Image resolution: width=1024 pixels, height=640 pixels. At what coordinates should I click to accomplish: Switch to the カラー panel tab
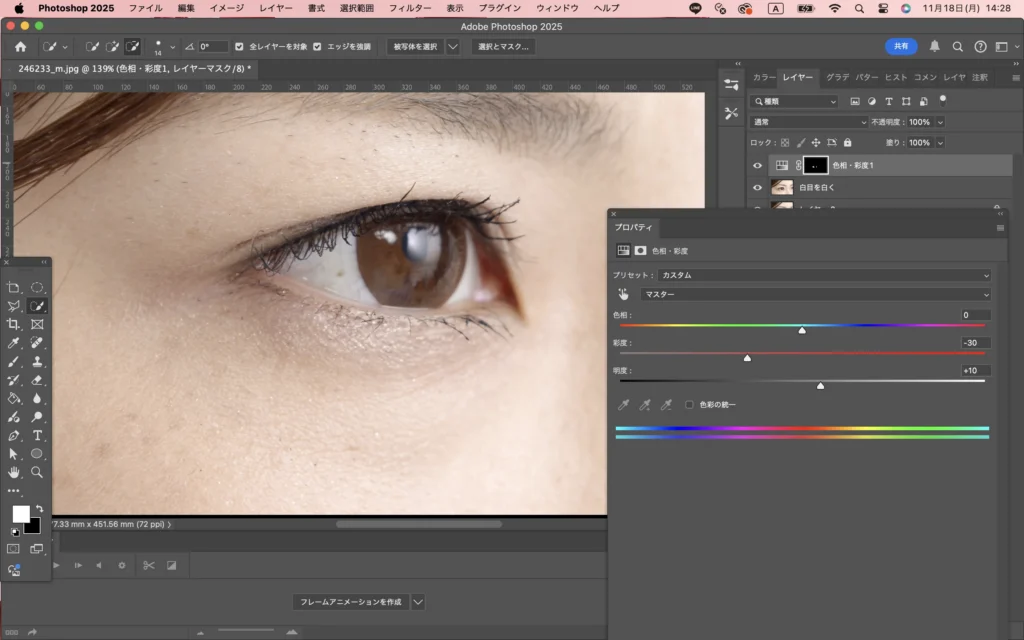pos(763,77)
